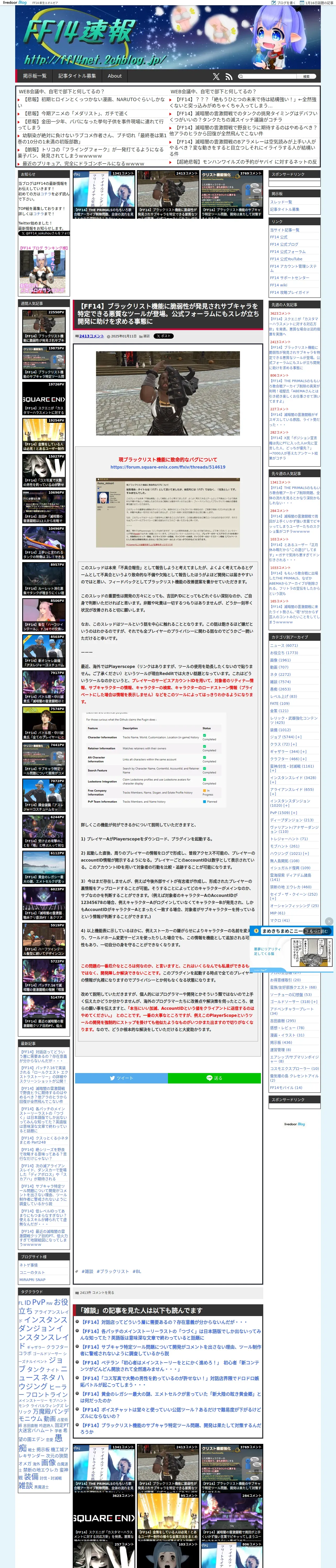
Task: Click the blue ツイート share button
Action: click(121, 1077)
